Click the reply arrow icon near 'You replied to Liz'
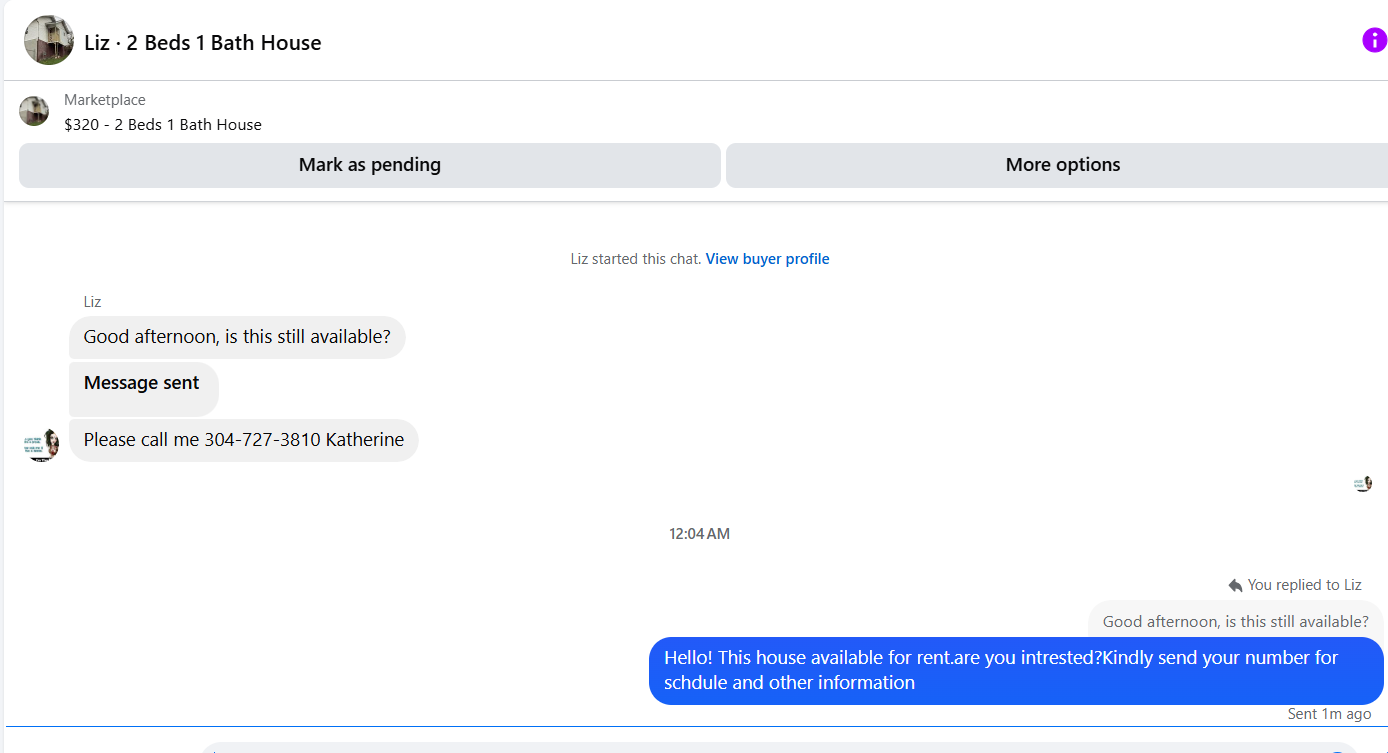 (x=1235, y=585)
